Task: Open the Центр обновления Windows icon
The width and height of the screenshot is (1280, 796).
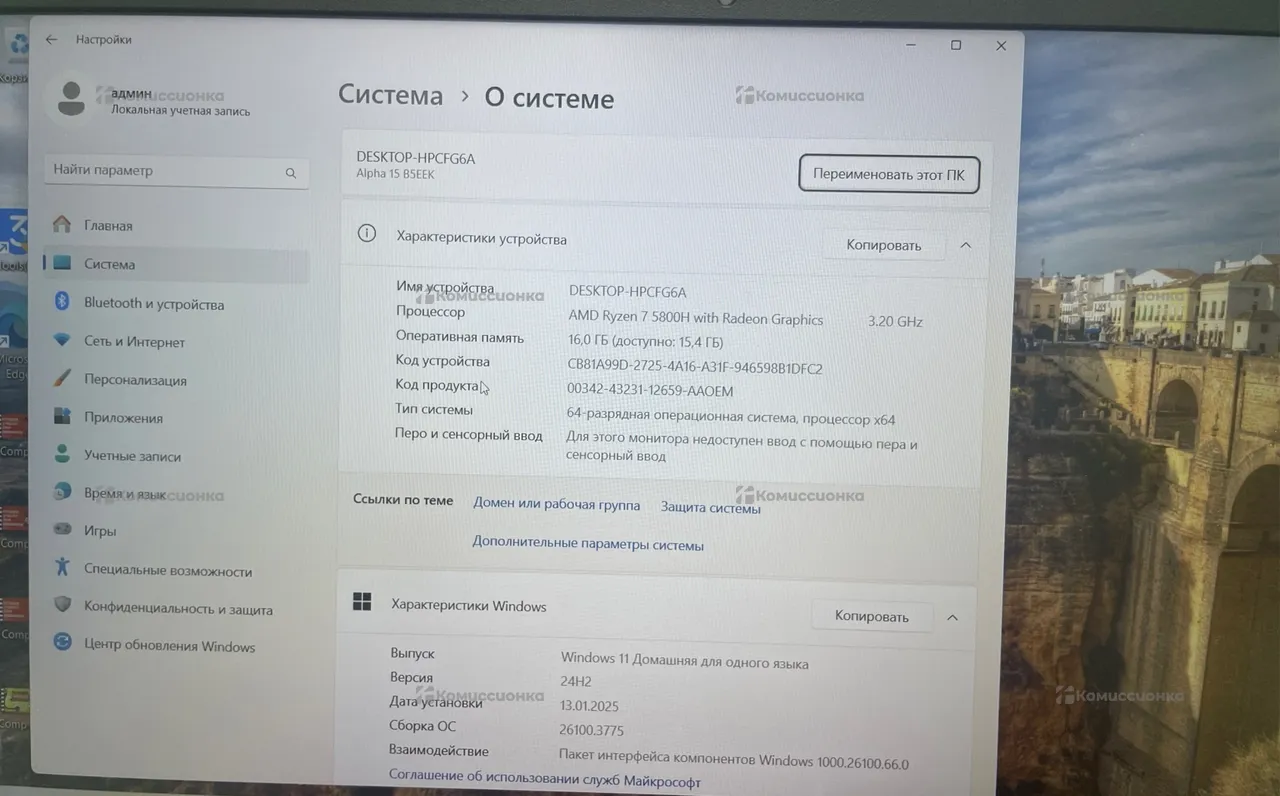Action: pyautogui.click(x=62, y=643)
